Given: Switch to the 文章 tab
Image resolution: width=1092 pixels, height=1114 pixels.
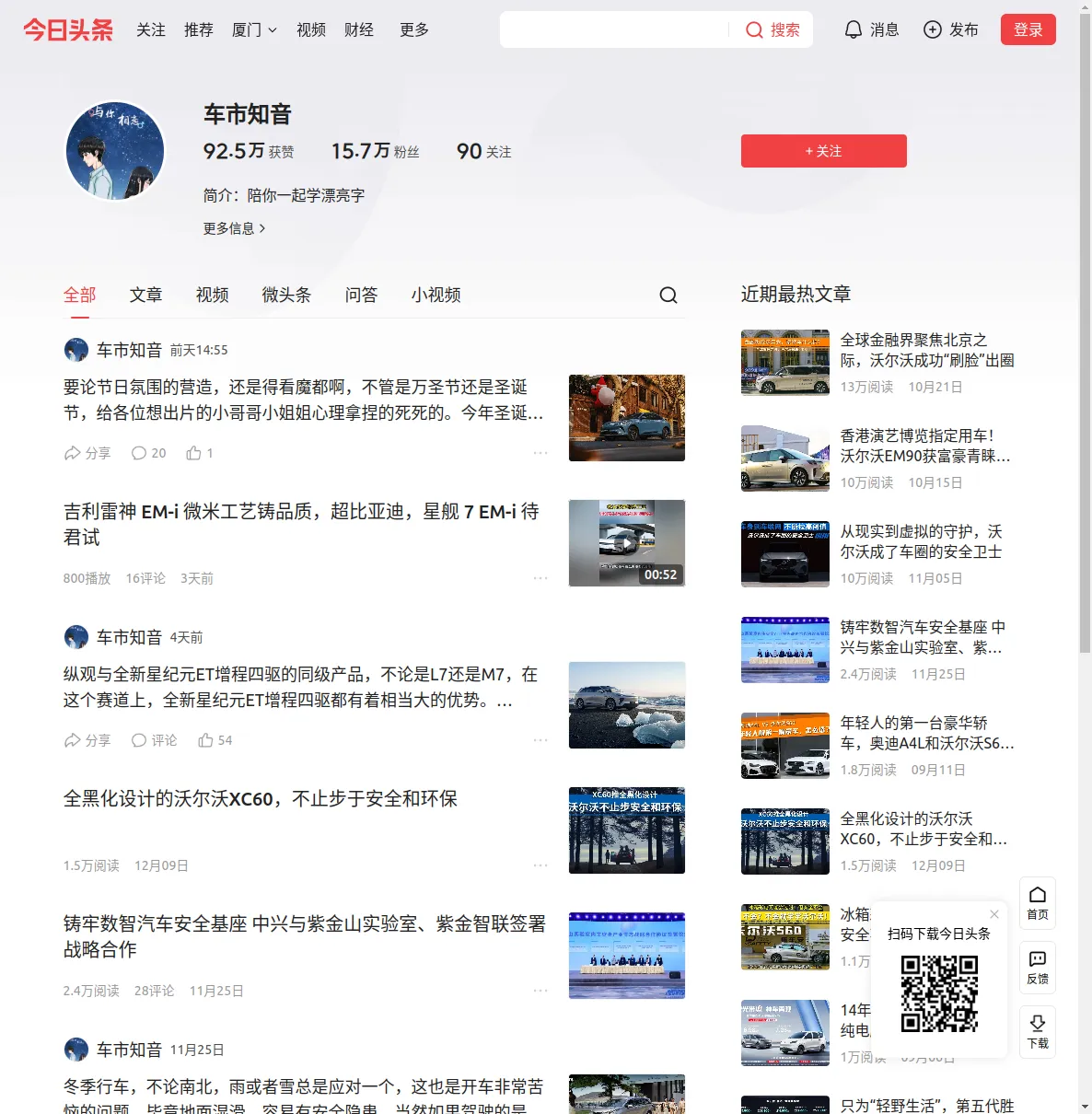Looking at the screenshot, I should pyautogui.click(x=146, y=295).
